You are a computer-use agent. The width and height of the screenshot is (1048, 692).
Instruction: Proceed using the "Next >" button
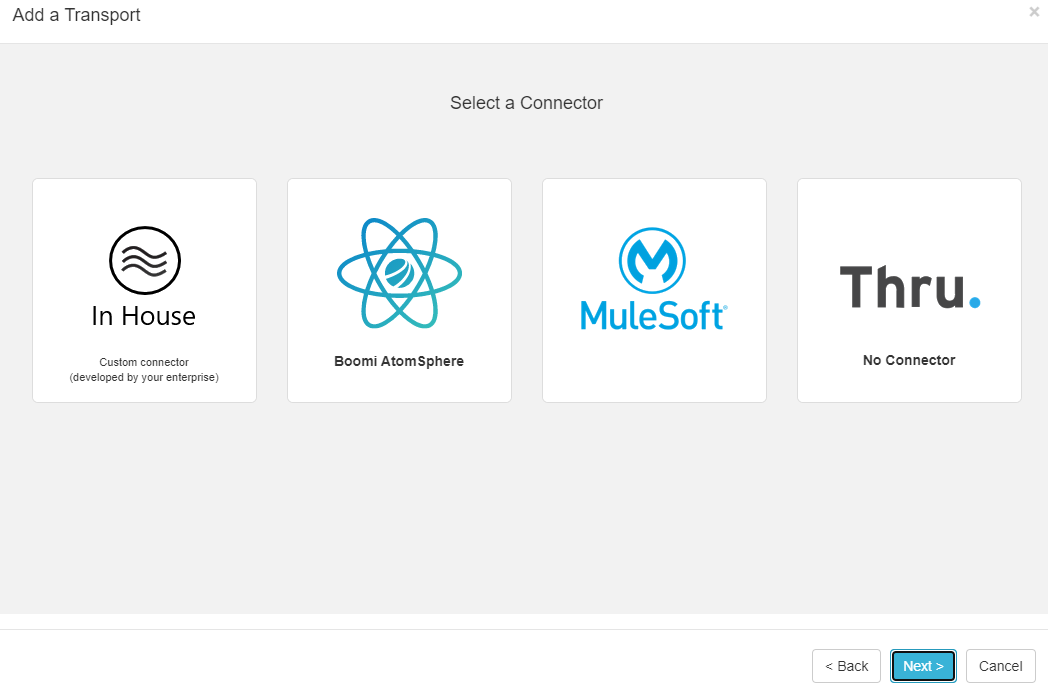[923, 666]
